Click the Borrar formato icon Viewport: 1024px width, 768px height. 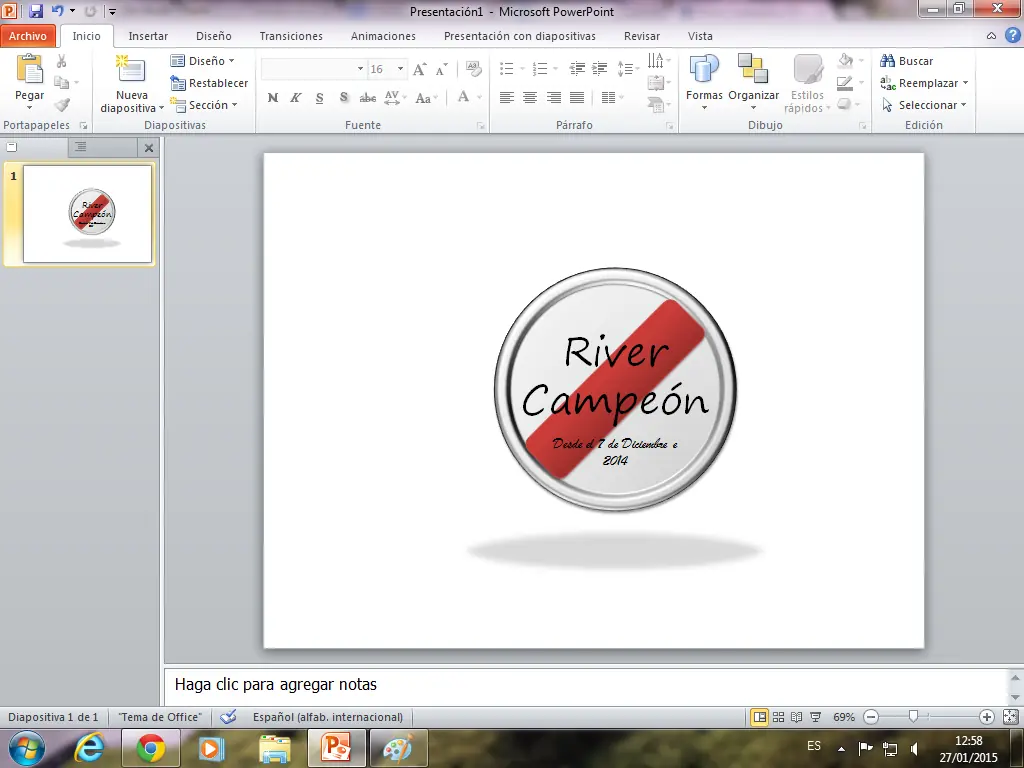[473, 69]
